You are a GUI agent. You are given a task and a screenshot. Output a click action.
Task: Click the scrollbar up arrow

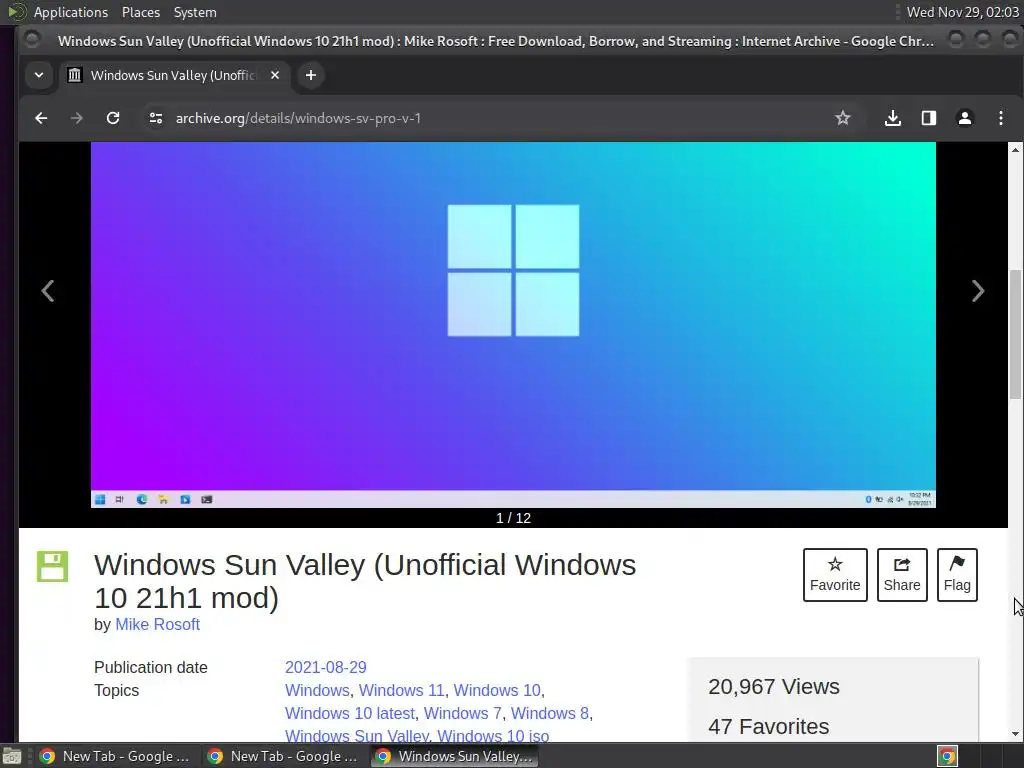pos(1016,150)
